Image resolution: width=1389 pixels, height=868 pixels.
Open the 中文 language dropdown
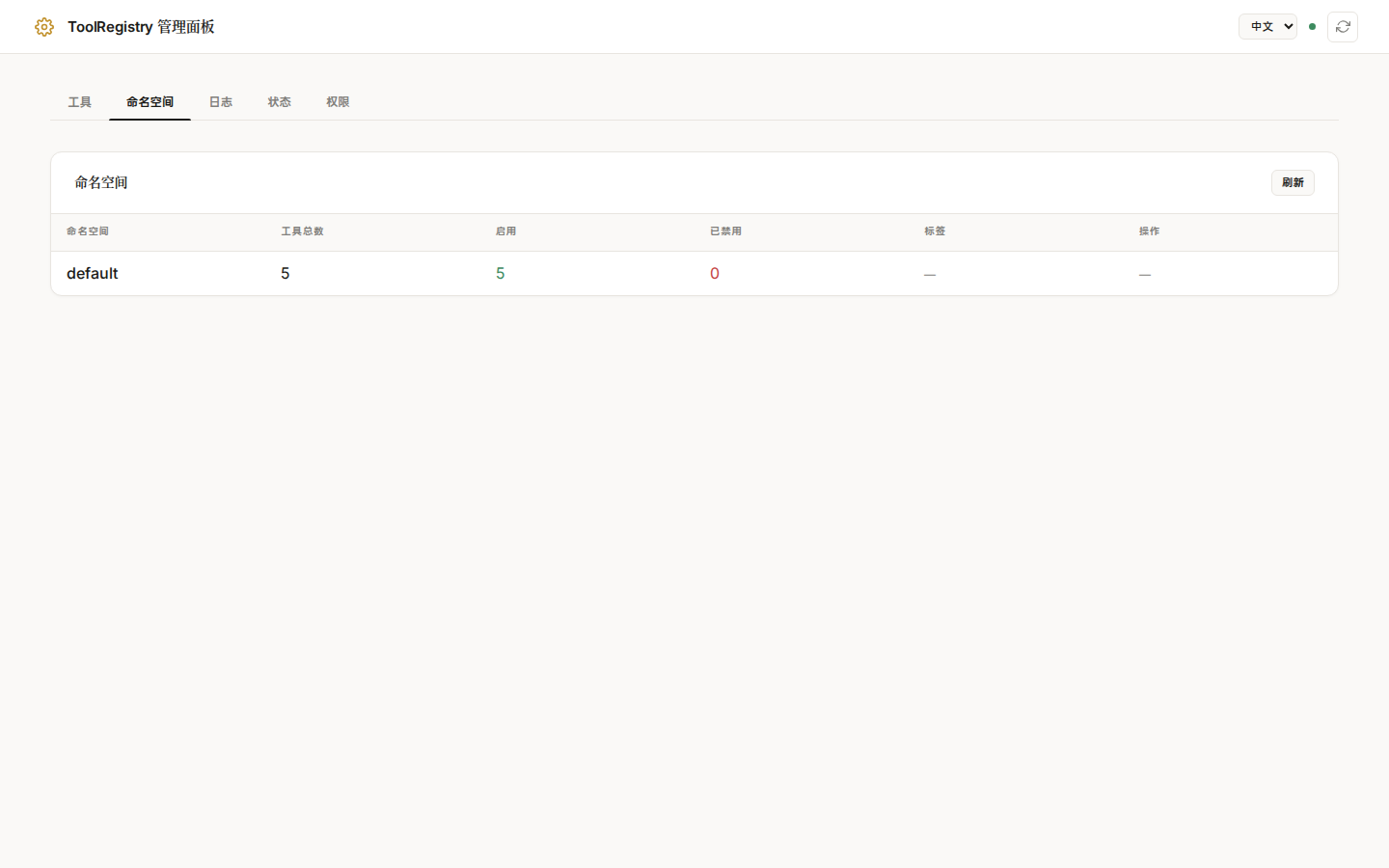point(1267,27)
